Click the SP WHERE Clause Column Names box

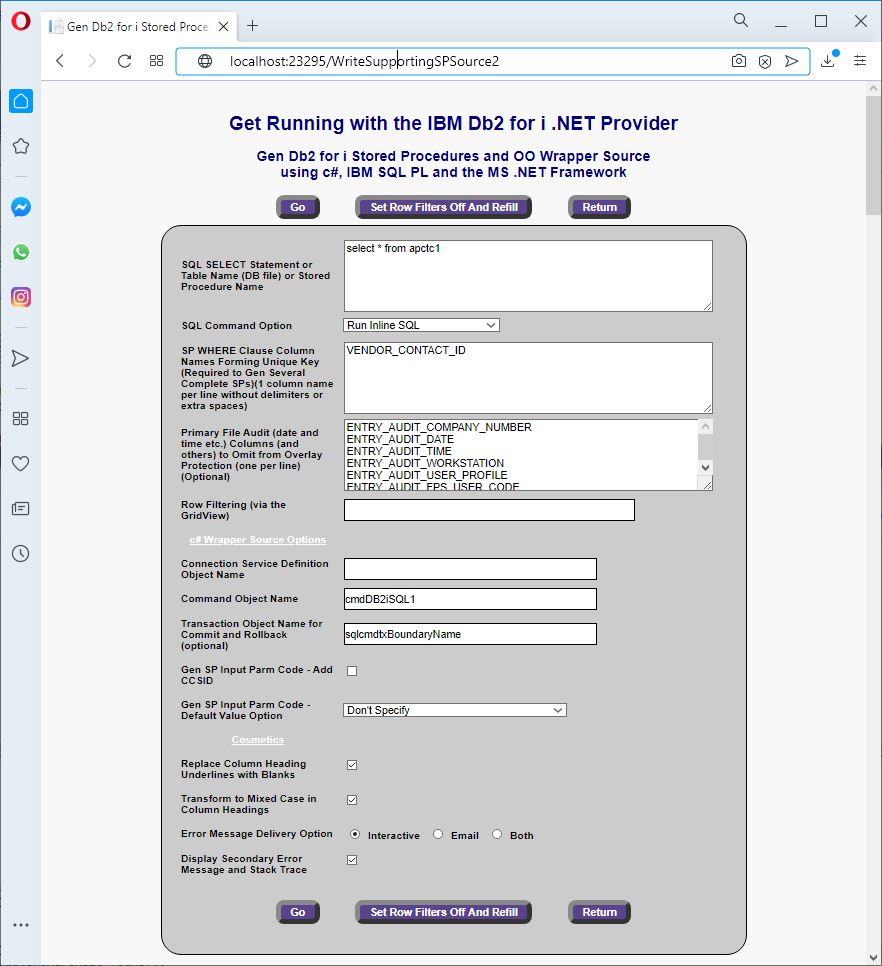[528, 378]
